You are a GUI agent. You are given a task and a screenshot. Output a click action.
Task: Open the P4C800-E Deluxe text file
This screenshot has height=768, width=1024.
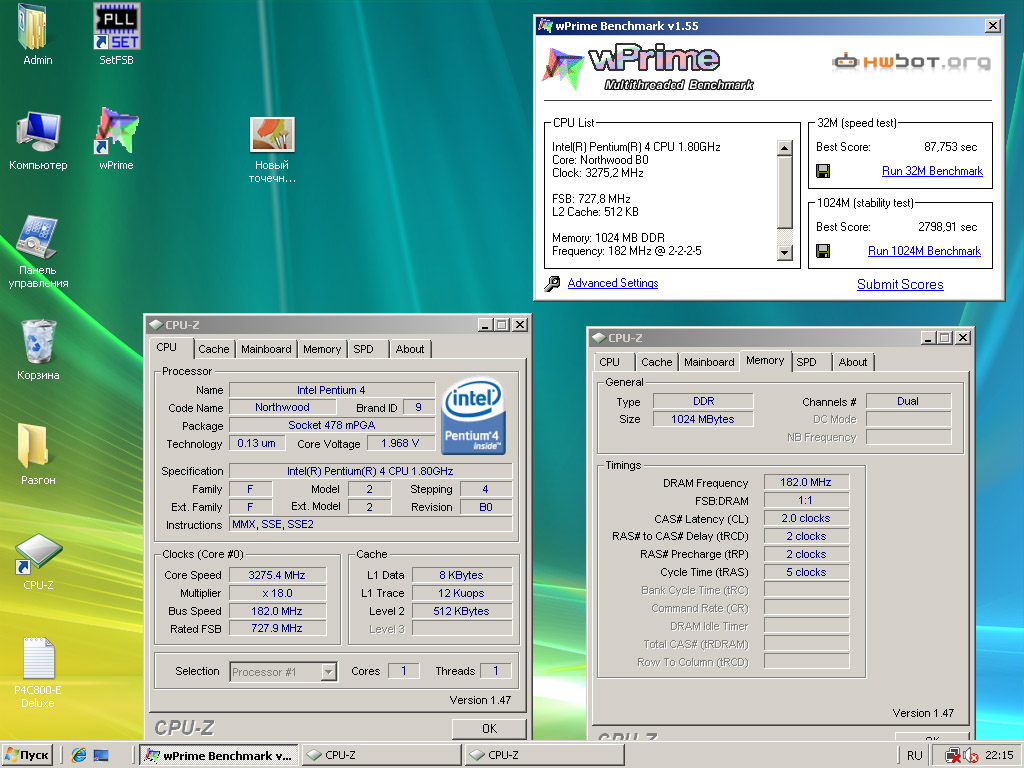pyautogui.click(x=38, y=673)
